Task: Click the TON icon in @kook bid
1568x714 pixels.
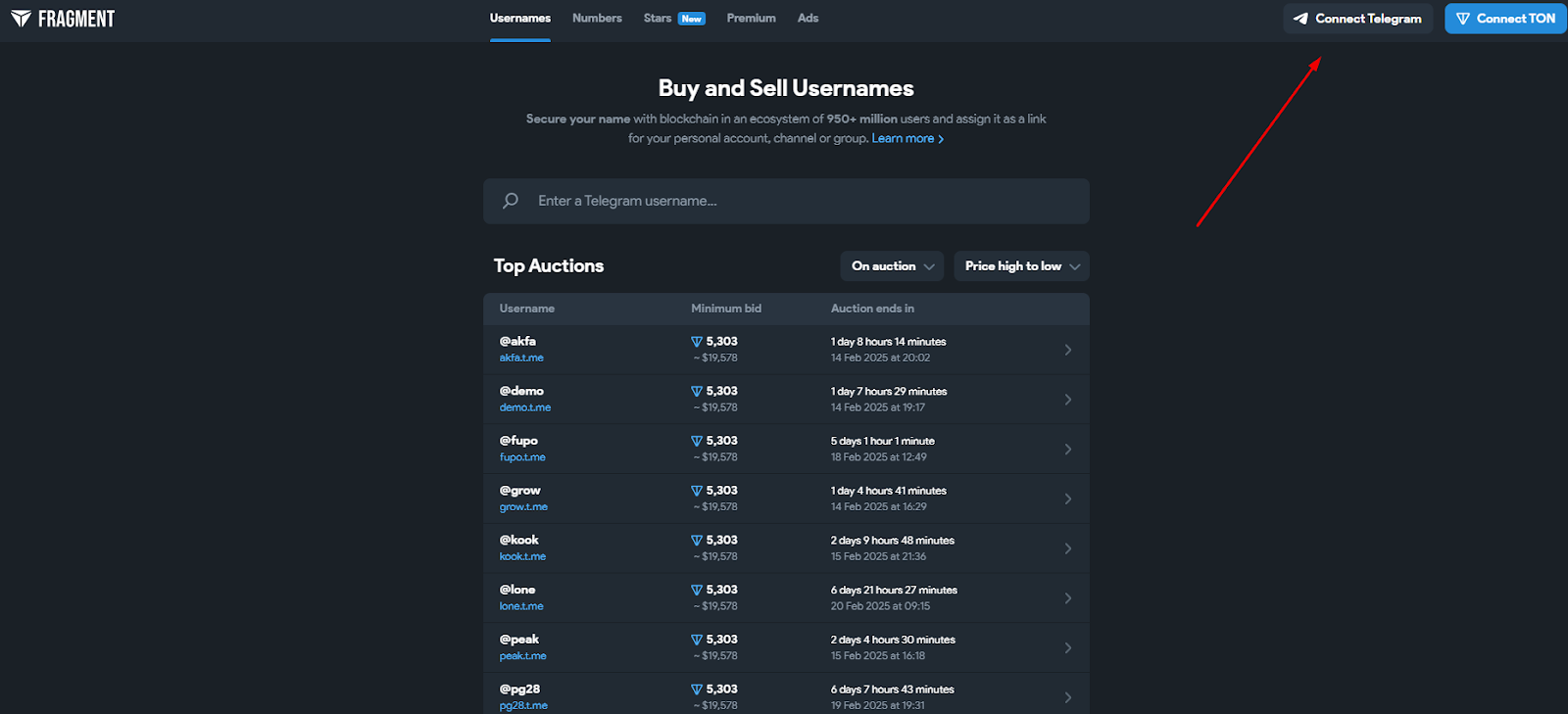Action: pos(697,541)
